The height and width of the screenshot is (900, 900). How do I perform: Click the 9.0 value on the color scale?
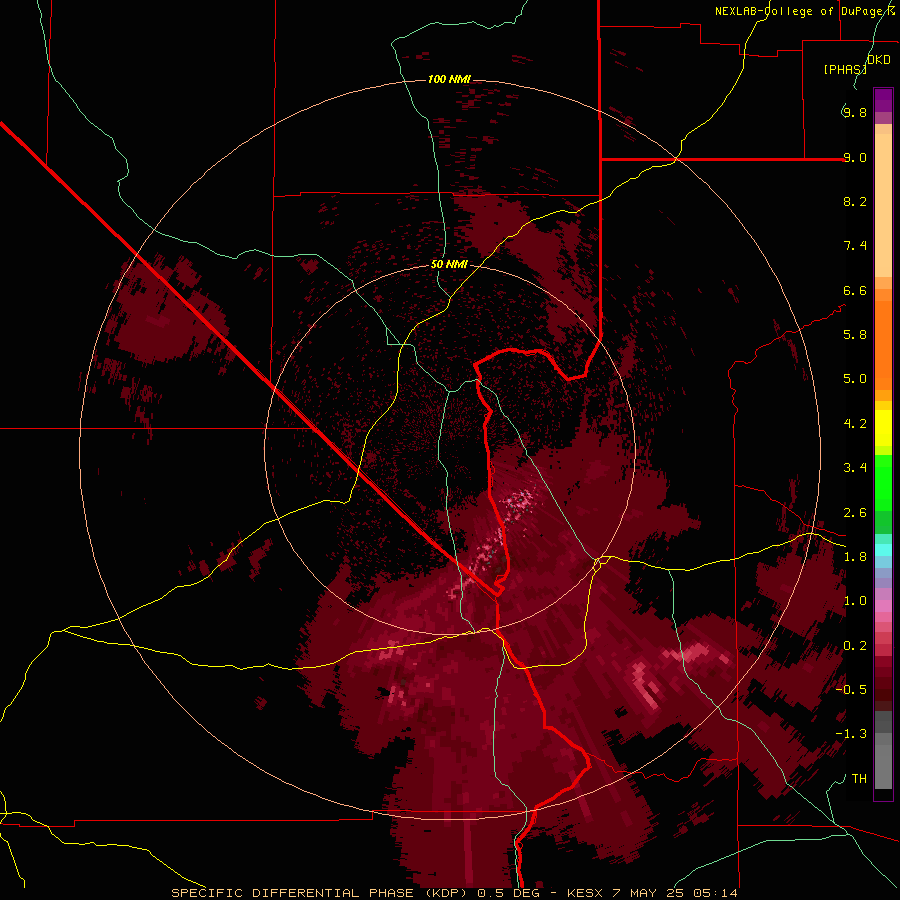coord(854,157)
